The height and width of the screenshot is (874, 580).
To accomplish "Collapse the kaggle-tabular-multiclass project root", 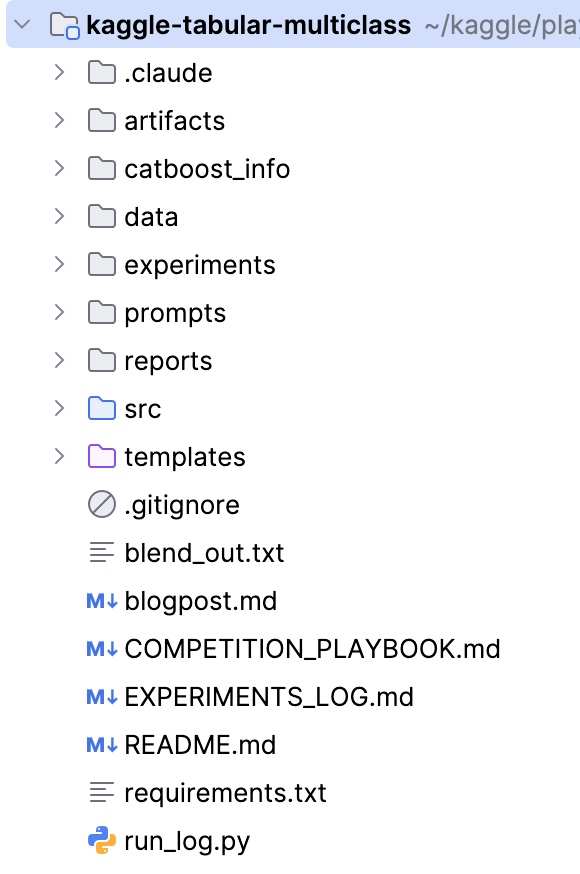I will point(22,25).
